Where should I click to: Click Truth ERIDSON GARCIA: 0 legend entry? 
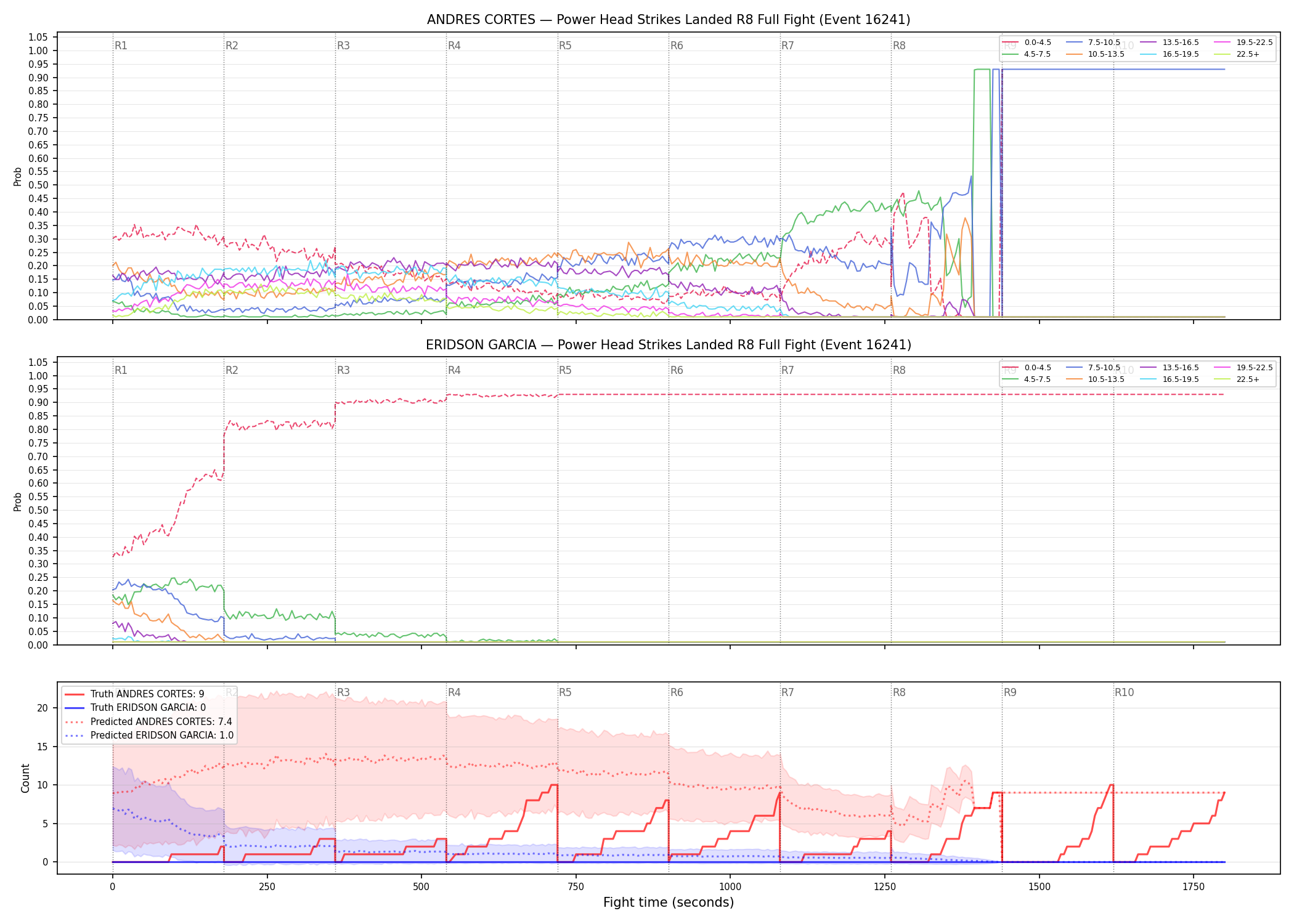tap(136, 708)
